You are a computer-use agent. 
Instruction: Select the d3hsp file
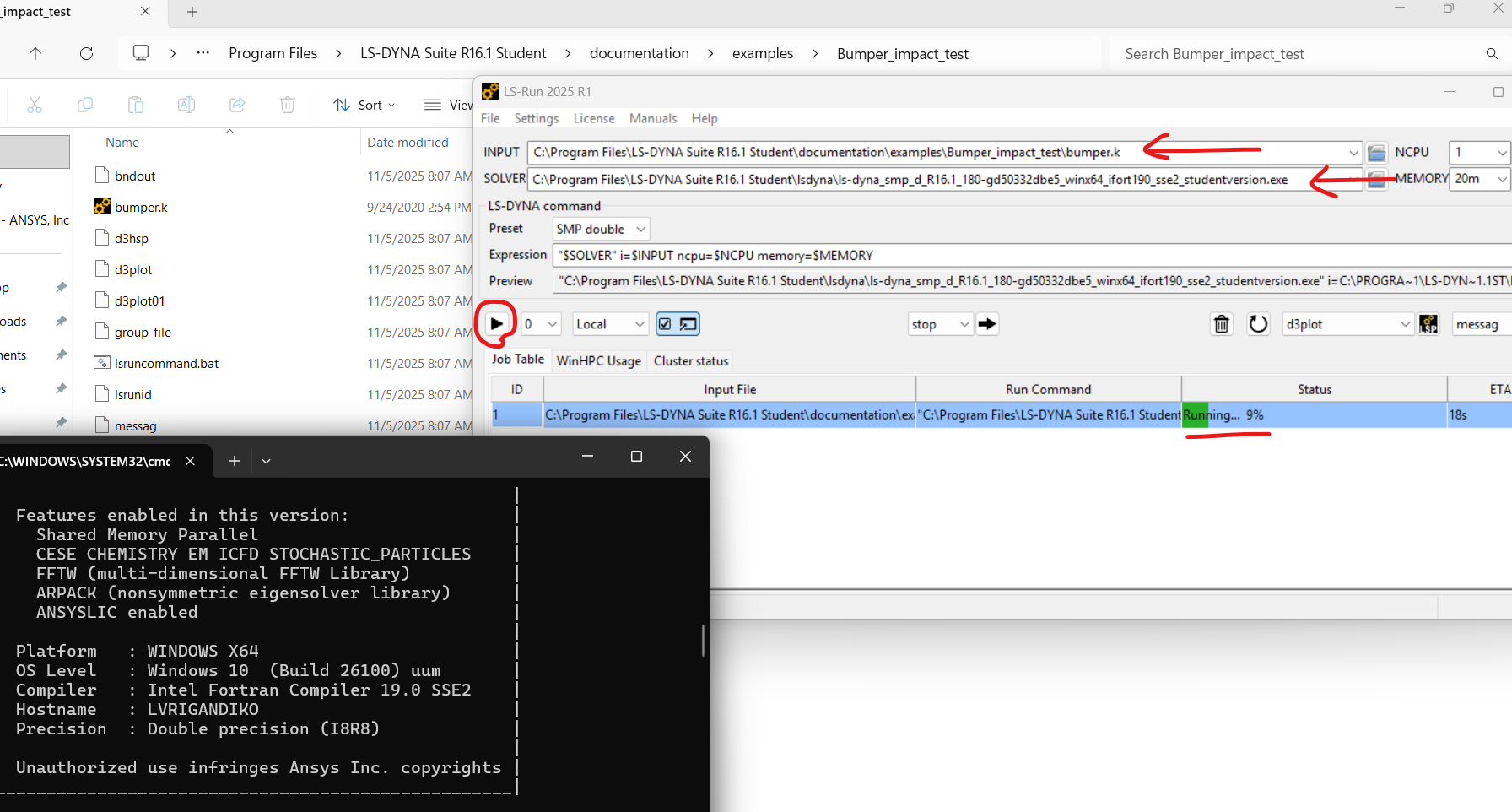(x=131, y=239)
